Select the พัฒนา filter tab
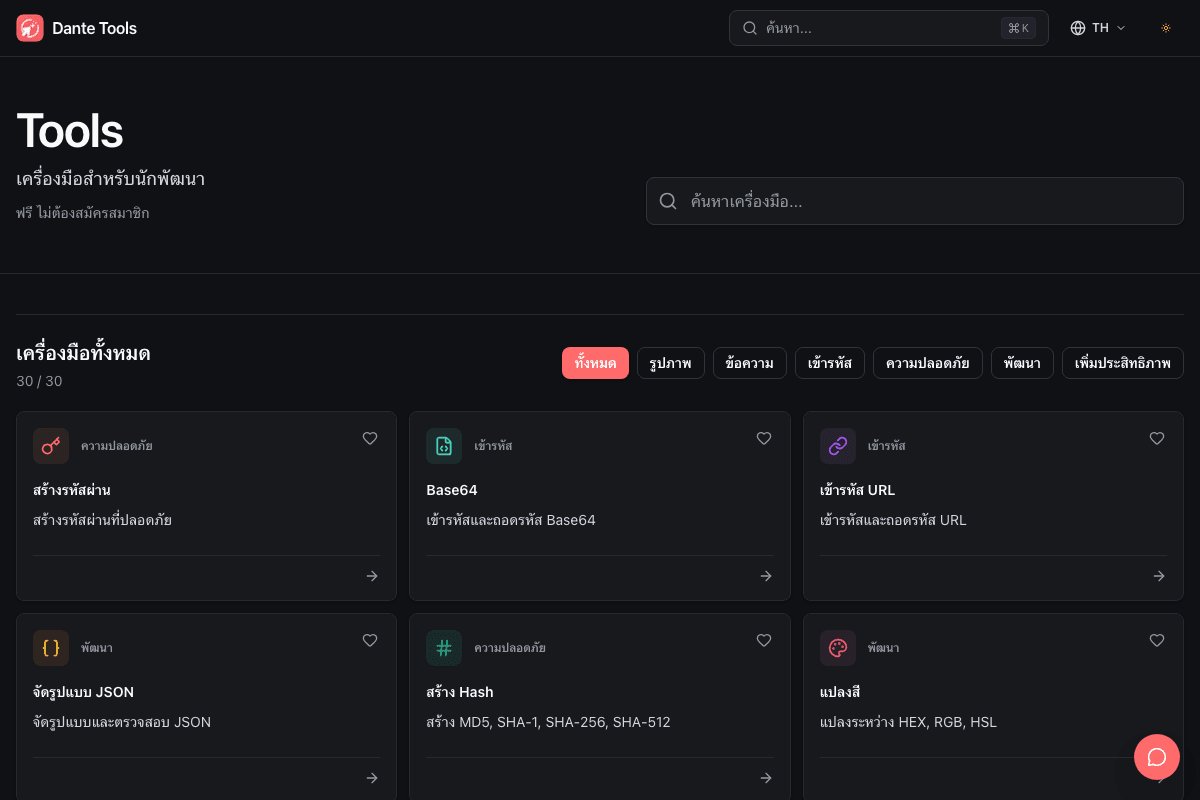This screenshot has height=800, width=1200. pos(1022,363)
